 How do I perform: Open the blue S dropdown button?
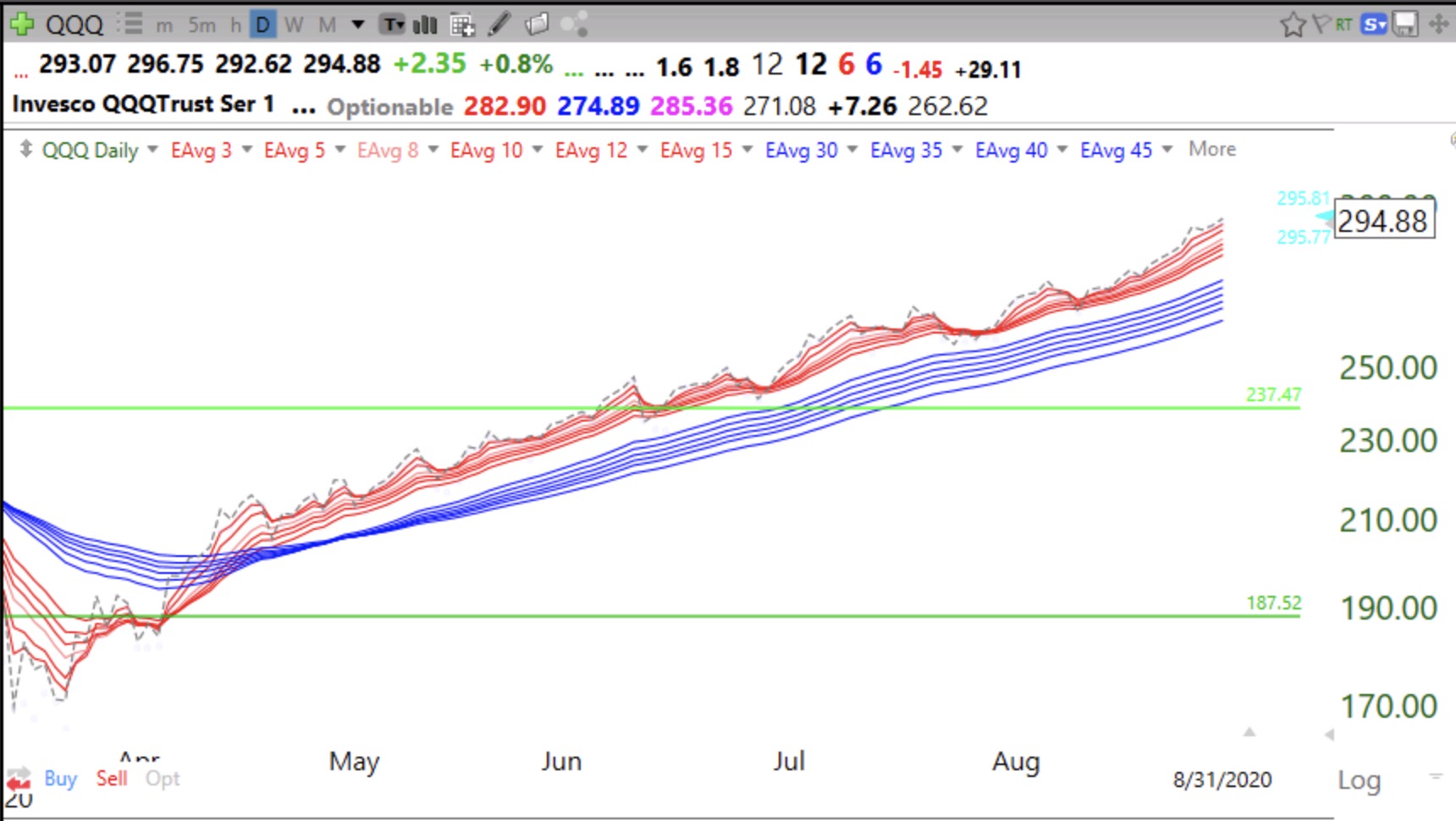click(x=1374, y=25)
